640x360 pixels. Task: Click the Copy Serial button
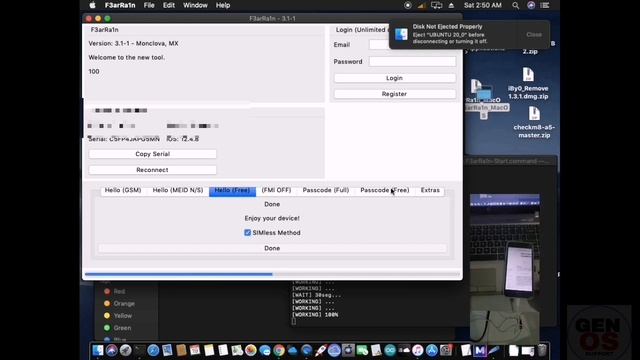click(x=153, y=154)
